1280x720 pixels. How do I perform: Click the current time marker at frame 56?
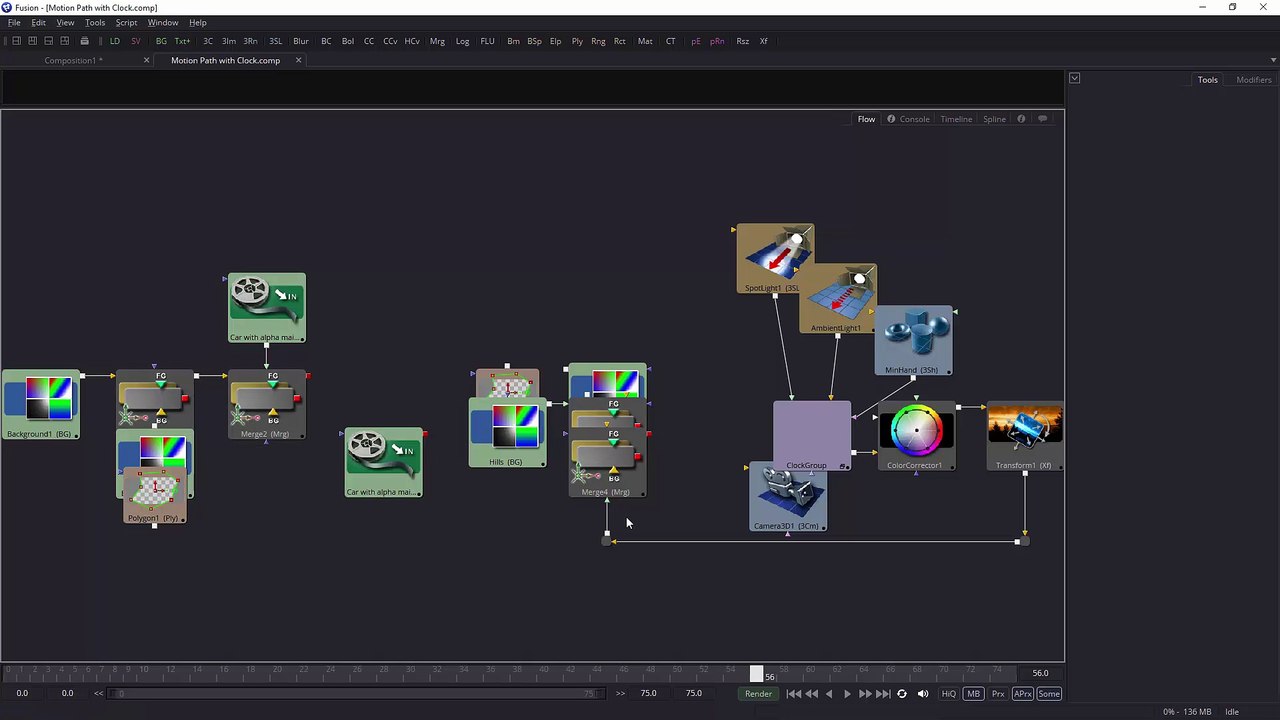point(757,674)
